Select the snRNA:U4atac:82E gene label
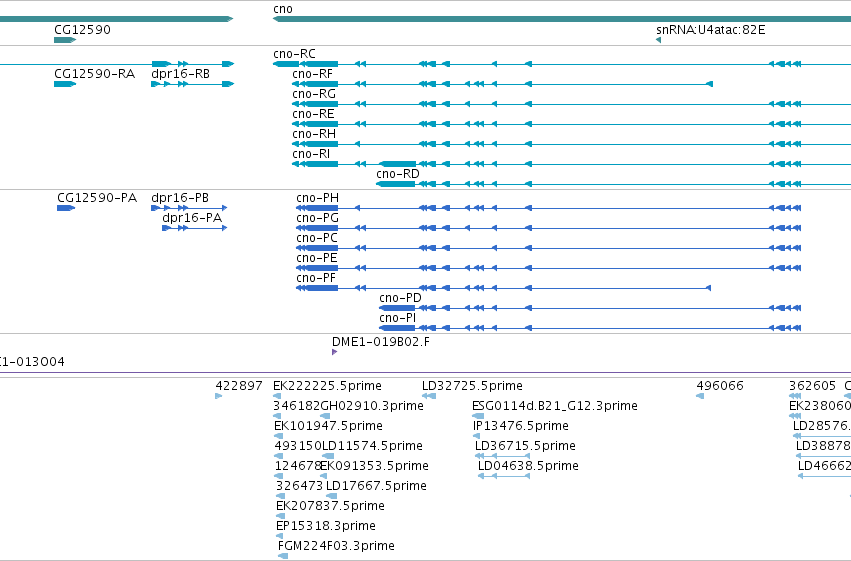 (710, 30)
